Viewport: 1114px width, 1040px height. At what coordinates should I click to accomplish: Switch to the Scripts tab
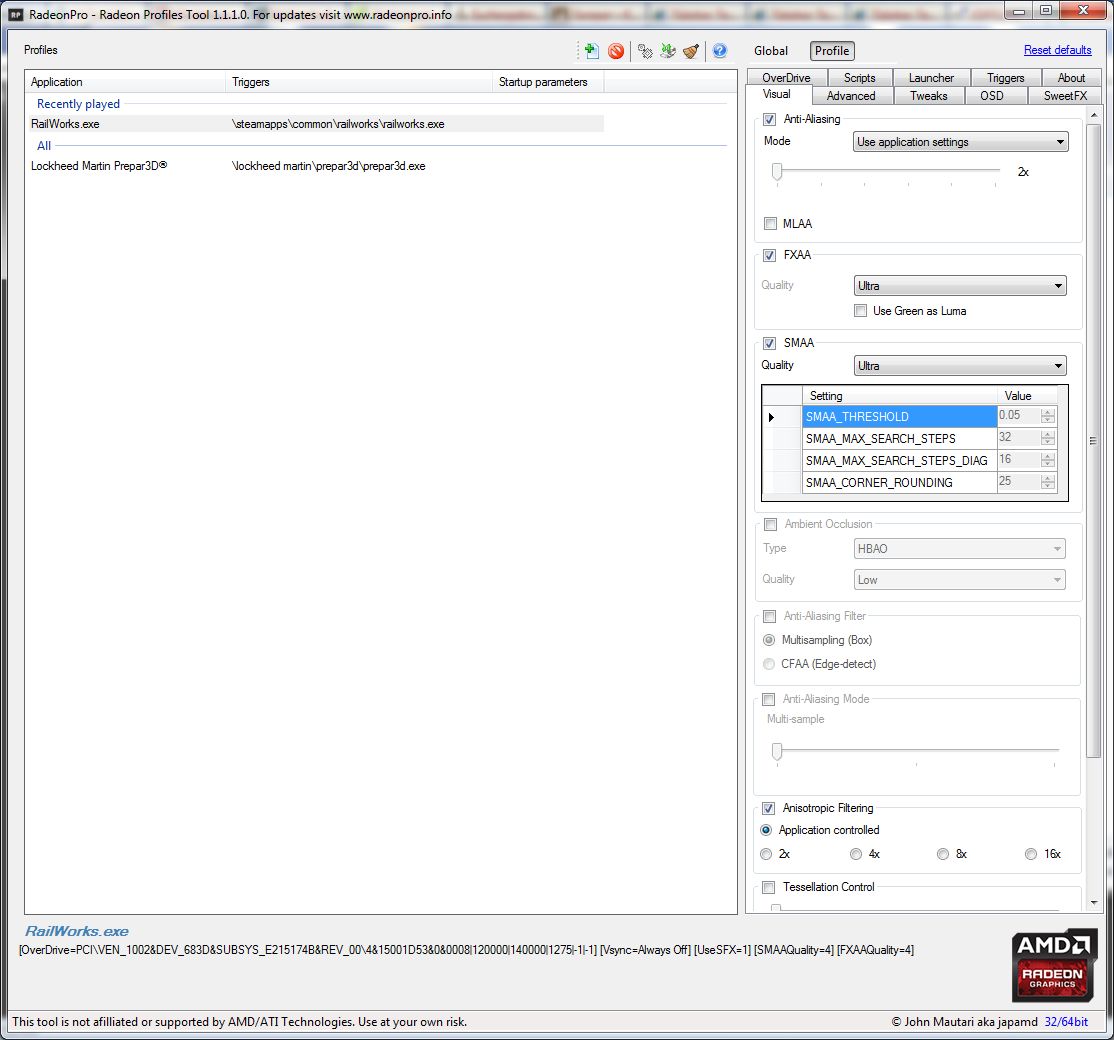(x=860, y=78)
